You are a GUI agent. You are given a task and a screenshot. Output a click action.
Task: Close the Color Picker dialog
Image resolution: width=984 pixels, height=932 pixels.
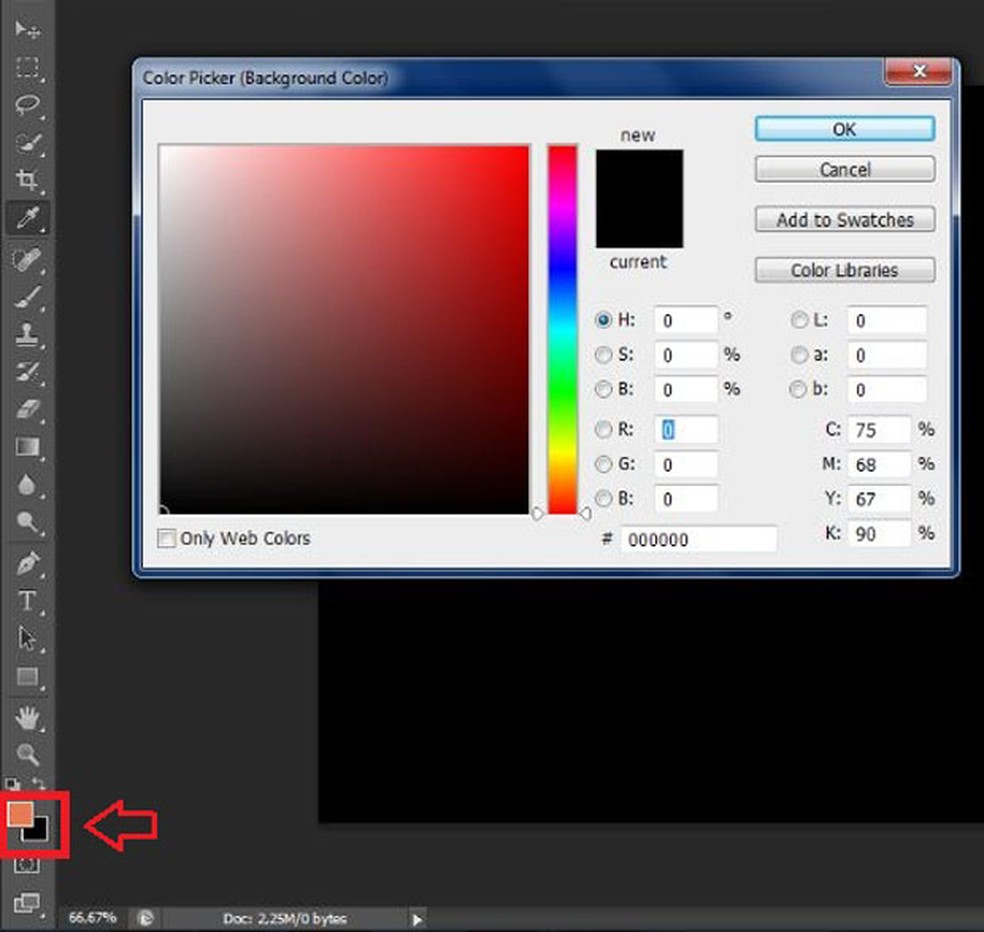(x=919, y=71)
